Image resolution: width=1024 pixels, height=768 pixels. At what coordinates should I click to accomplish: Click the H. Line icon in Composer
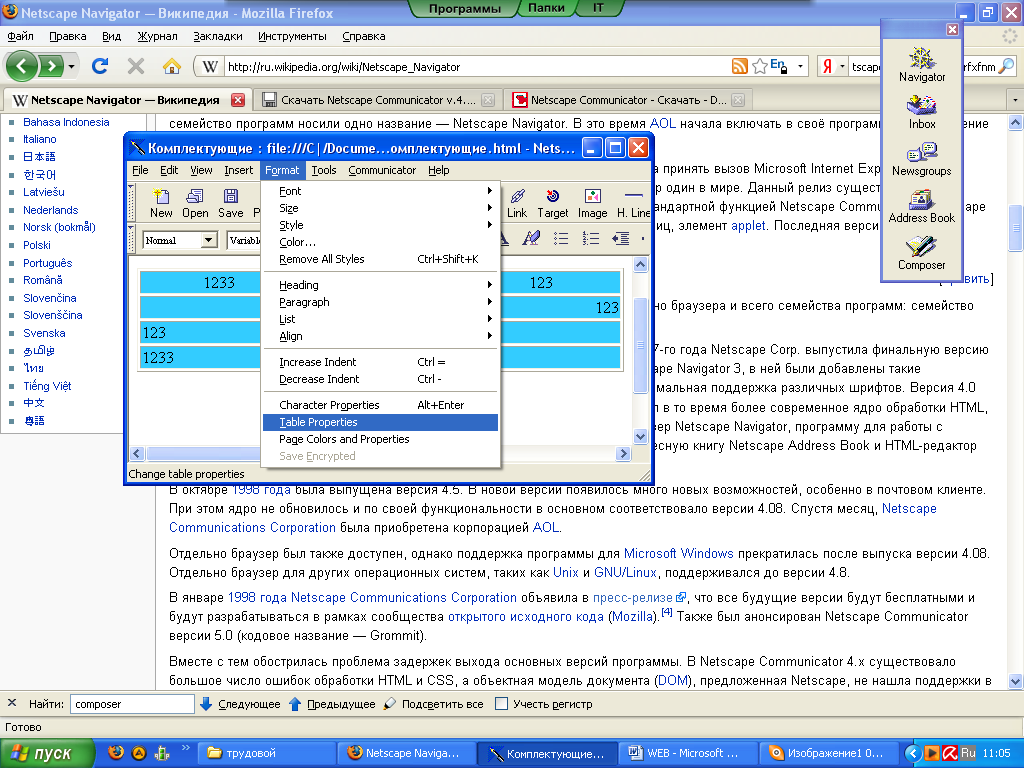coord(633,203)
